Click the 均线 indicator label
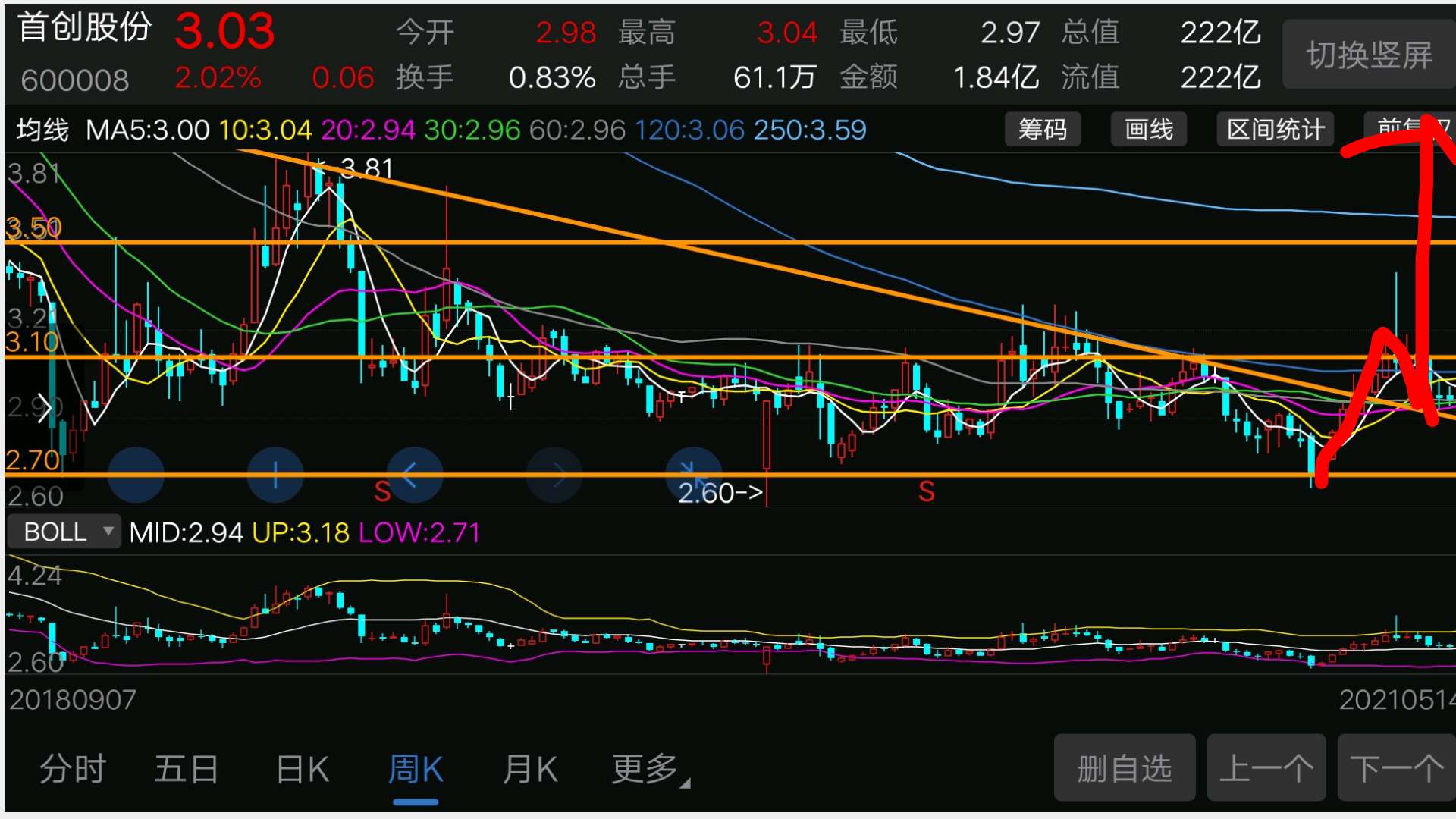The height and width of the screenshot is (819, 1456). (42, 130)
